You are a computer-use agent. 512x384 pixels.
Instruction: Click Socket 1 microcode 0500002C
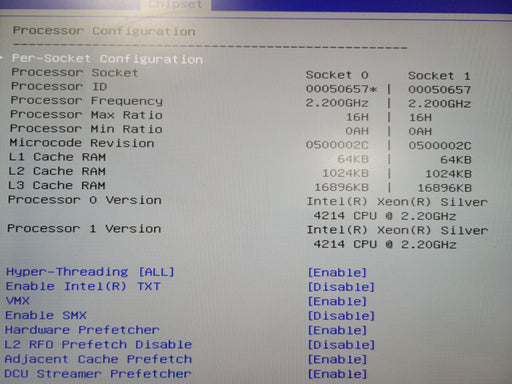440,146
